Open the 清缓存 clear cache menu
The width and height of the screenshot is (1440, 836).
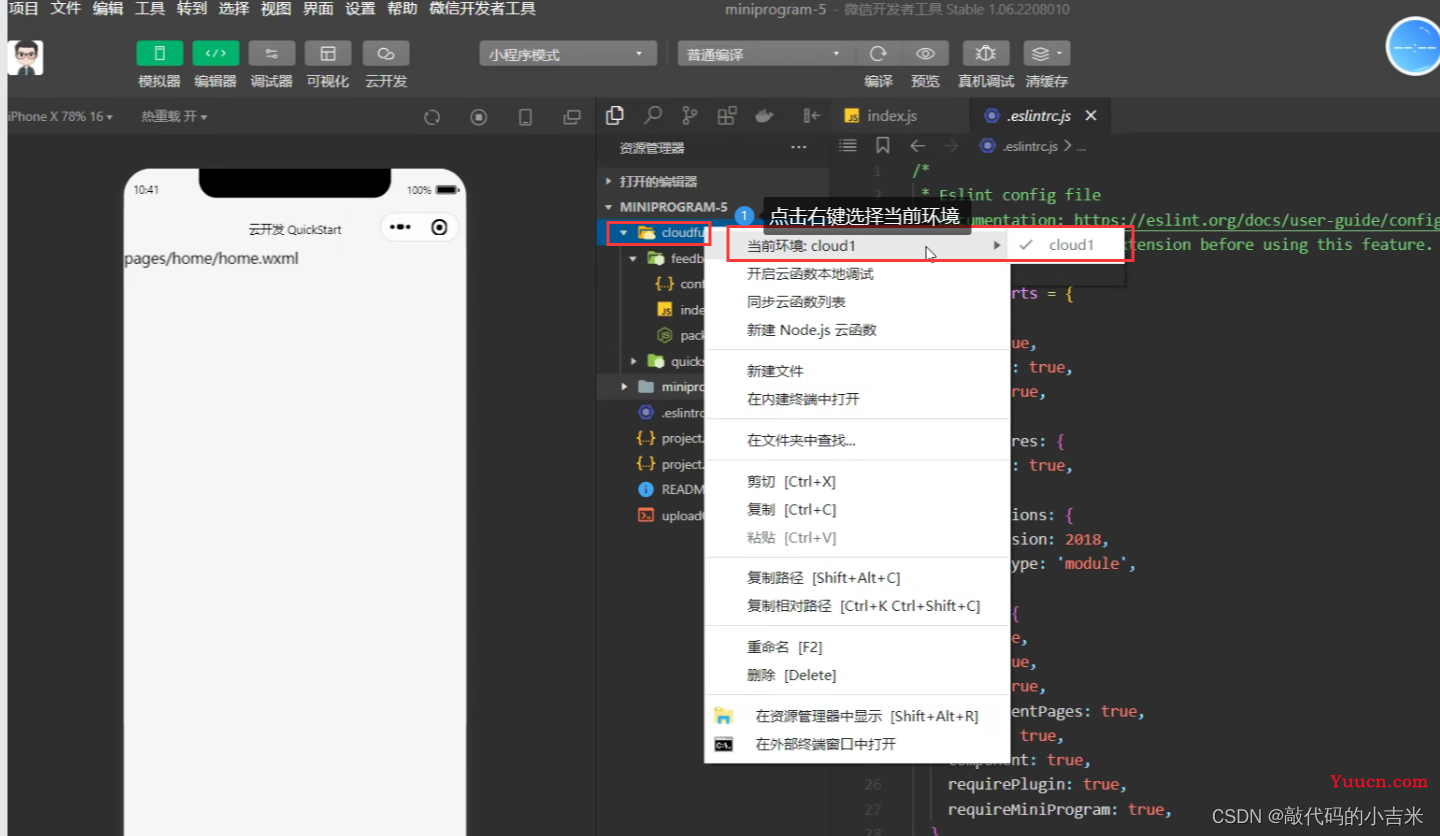1047,53
